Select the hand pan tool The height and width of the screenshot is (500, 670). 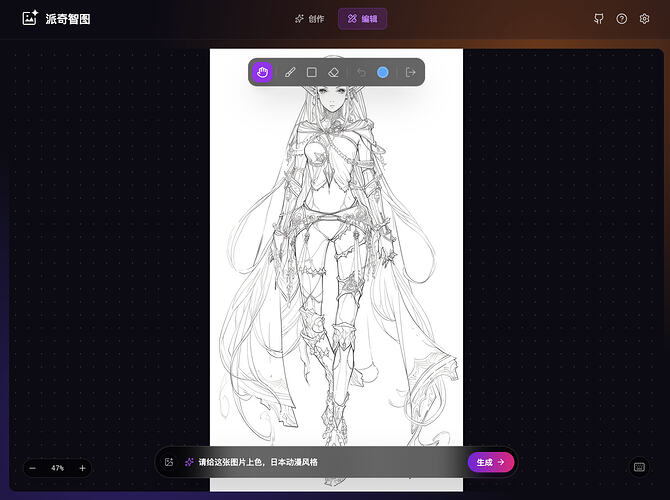click(x=262, y=72)
